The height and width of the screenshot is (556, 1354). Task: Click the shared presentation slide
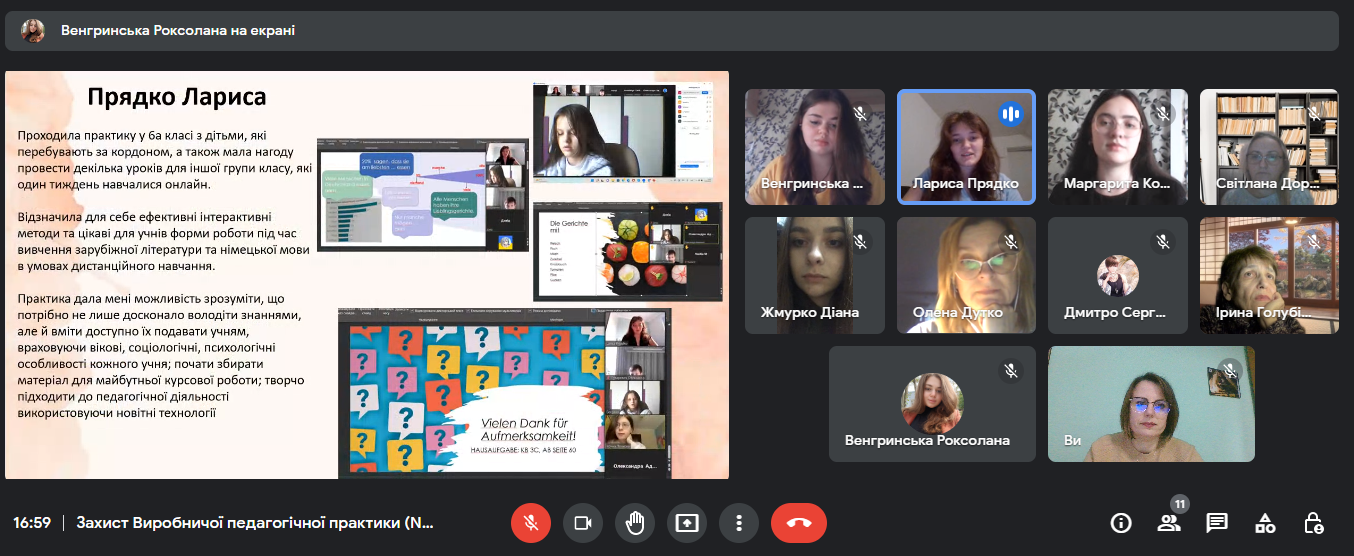367,275
